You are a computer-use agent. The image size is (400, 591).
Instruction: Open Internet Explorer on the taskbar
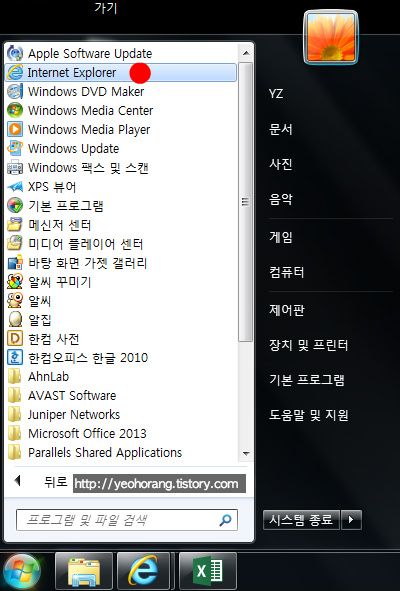click(x=143, y=571)
